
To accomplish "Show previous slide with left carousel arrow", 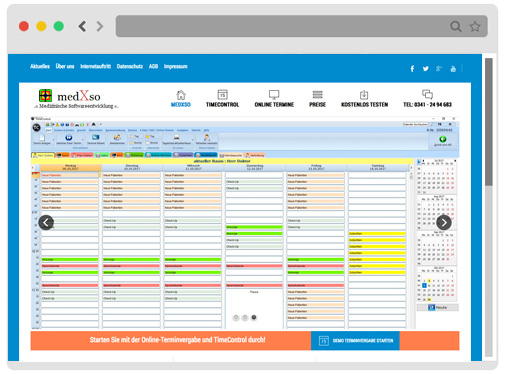I will (x=46, y=222).
